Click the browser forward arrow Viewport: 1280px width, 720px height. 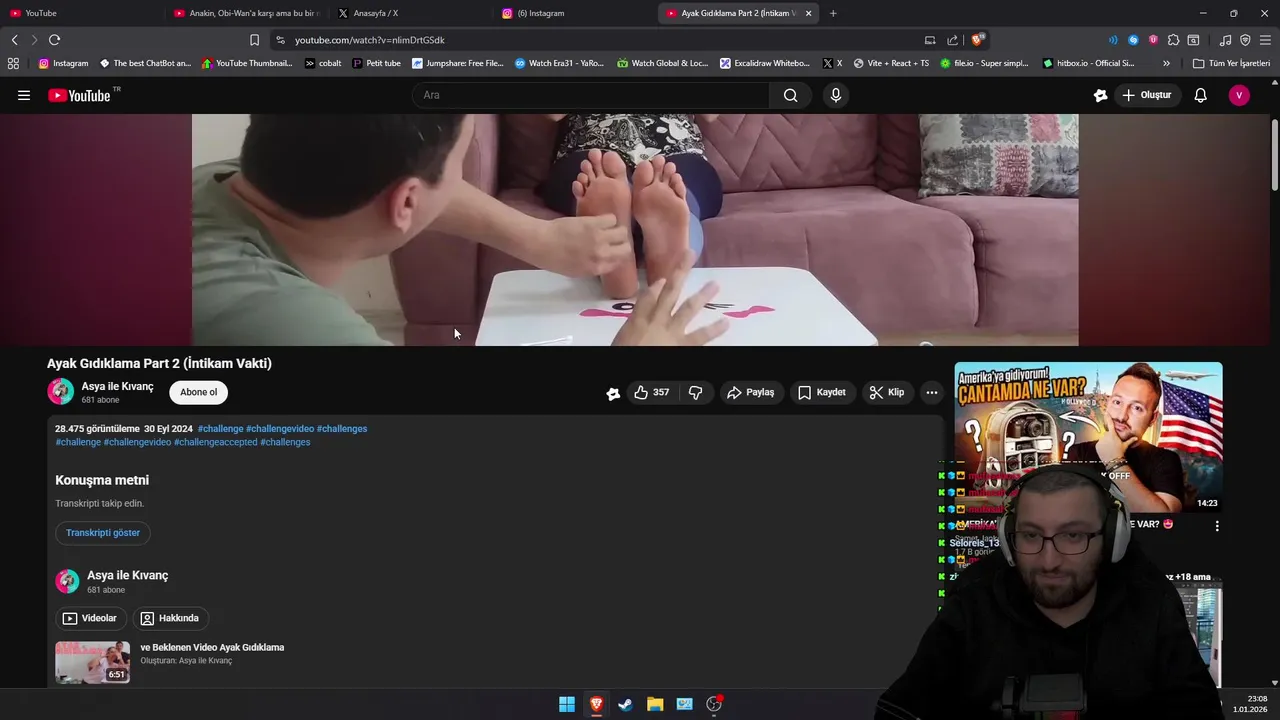tap(34, 40)
